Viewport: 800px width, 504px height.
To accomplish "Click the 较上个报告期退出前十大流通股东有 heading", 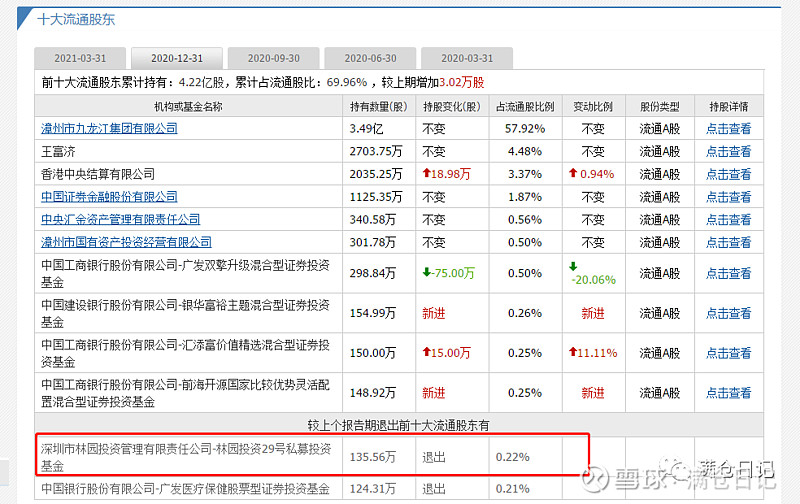I will [x=399, y=425].
